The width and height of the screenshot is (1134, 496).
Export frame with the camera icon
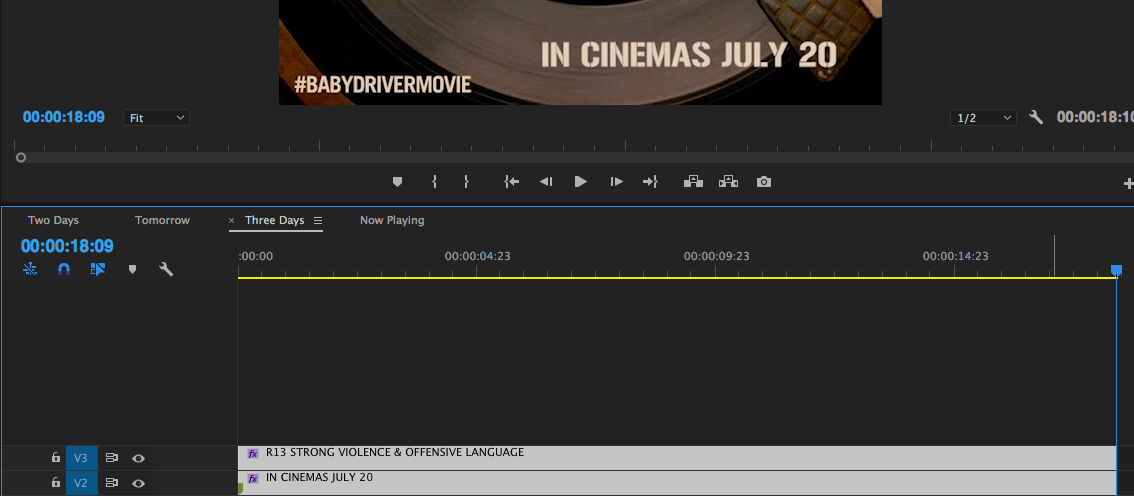764,182
